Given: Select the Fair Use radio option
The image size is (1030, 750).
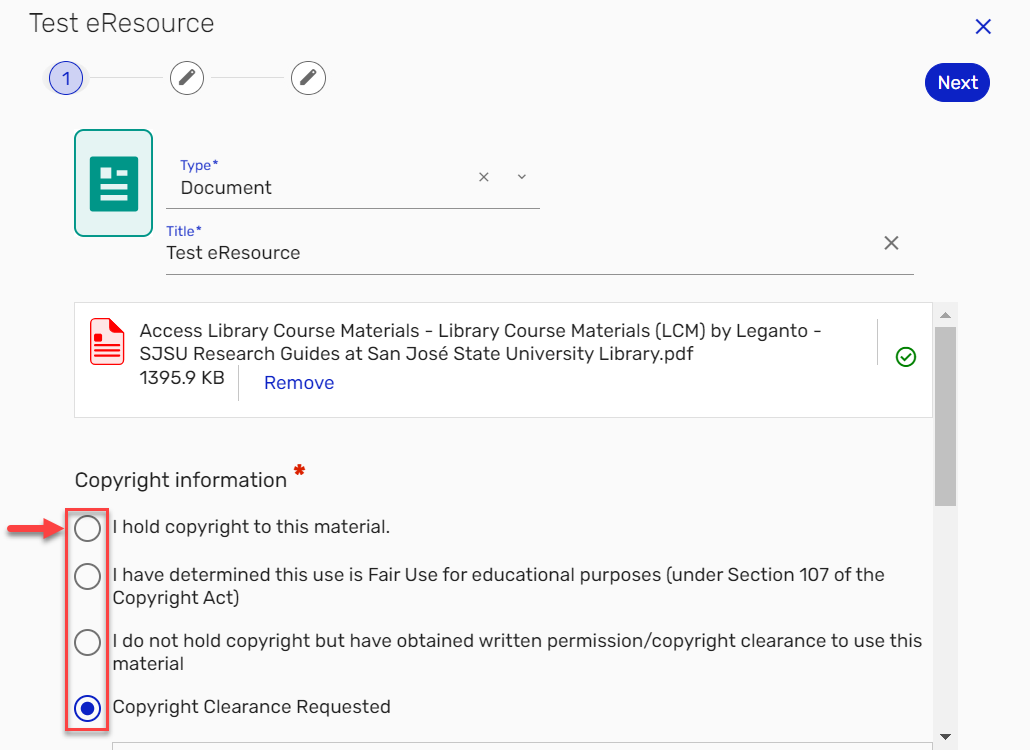Looking at the screenshot, I should pyautogui.click(x=87, y=577).
